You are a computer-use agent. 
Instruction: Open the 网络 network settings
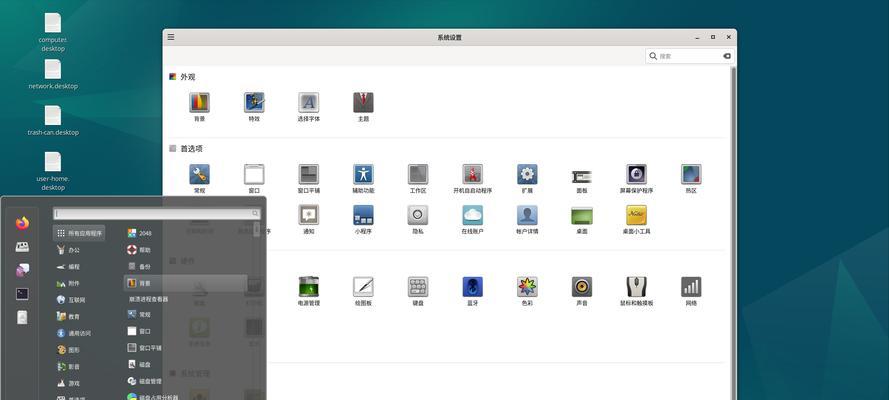tap(691, 291)
